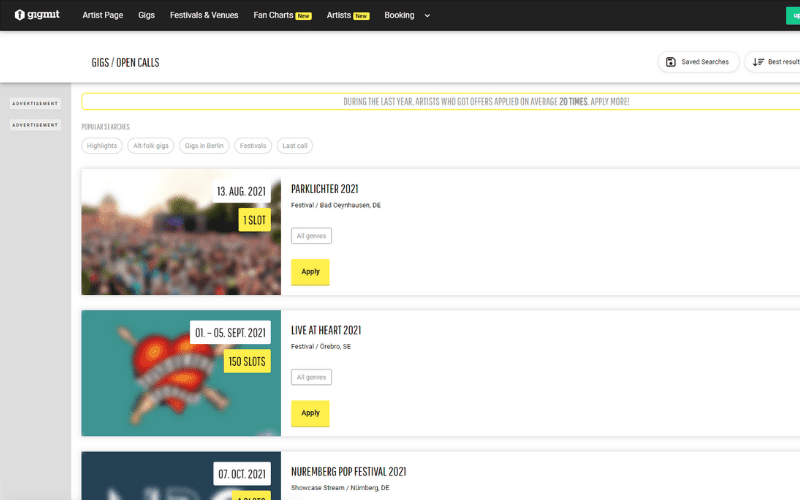Apply to Live at Heart 2021
The width and height of the screenshot is (800, 500).
pos(310,413)
